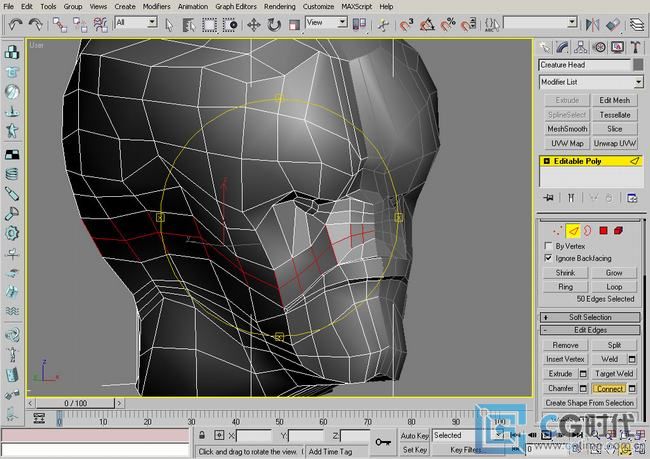The image size is (650, 459).
Task: Toggle the Percent Snap icon
Action: click(448, 24)
